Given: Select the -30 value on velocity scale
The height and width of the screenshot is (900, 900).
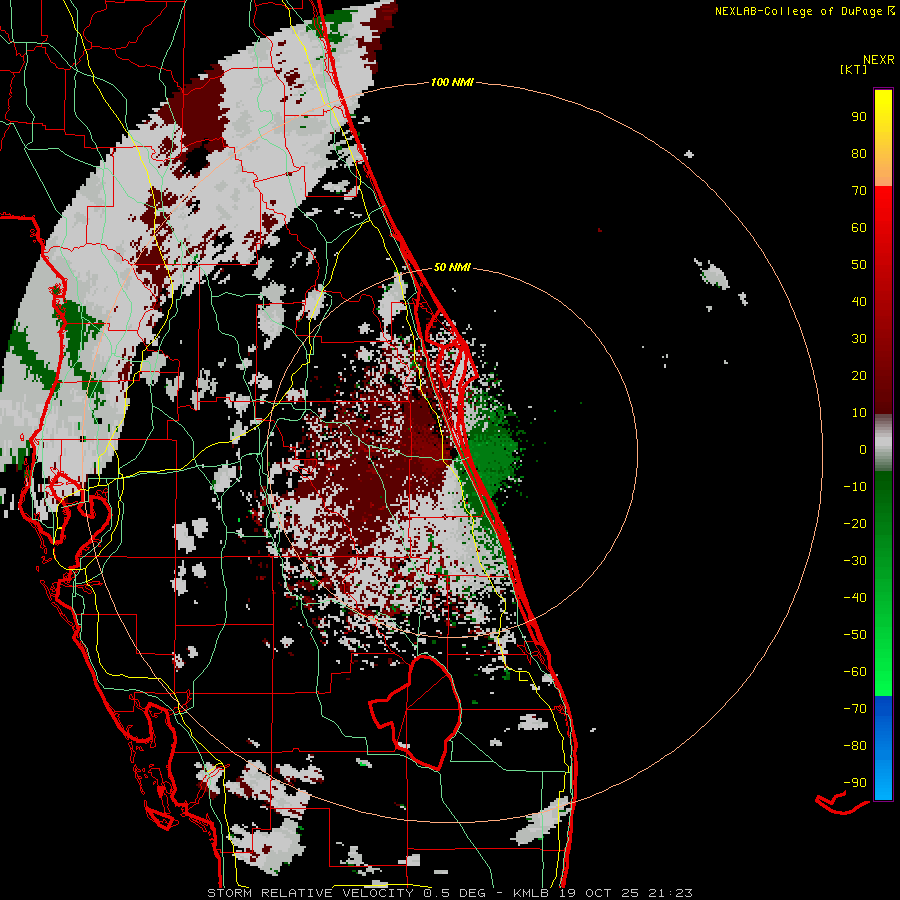Looking at the screenshot, I should (855, 561).
